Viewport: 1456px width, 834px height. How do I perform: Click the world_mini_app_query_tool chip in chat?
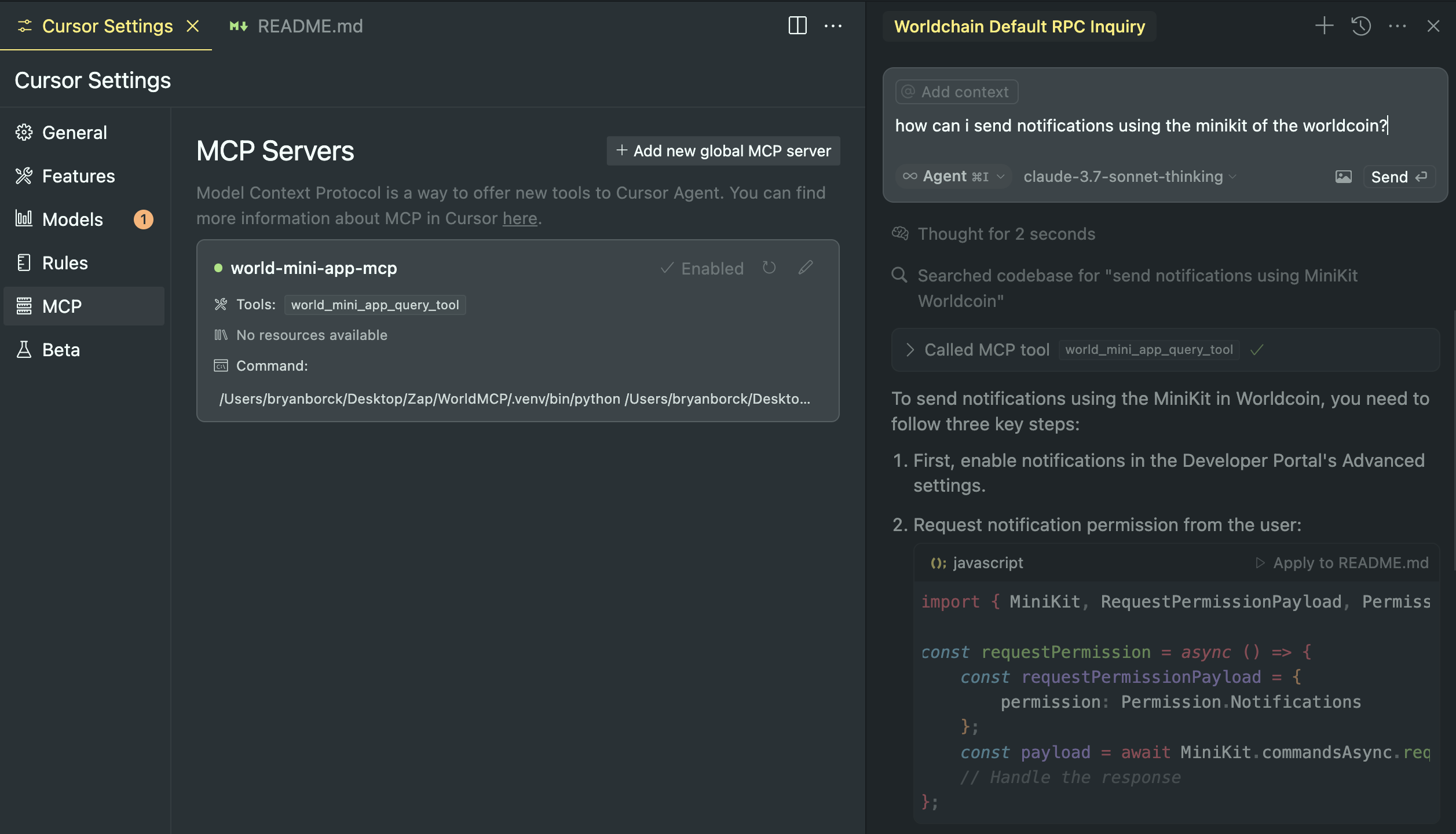(1149, 350)
